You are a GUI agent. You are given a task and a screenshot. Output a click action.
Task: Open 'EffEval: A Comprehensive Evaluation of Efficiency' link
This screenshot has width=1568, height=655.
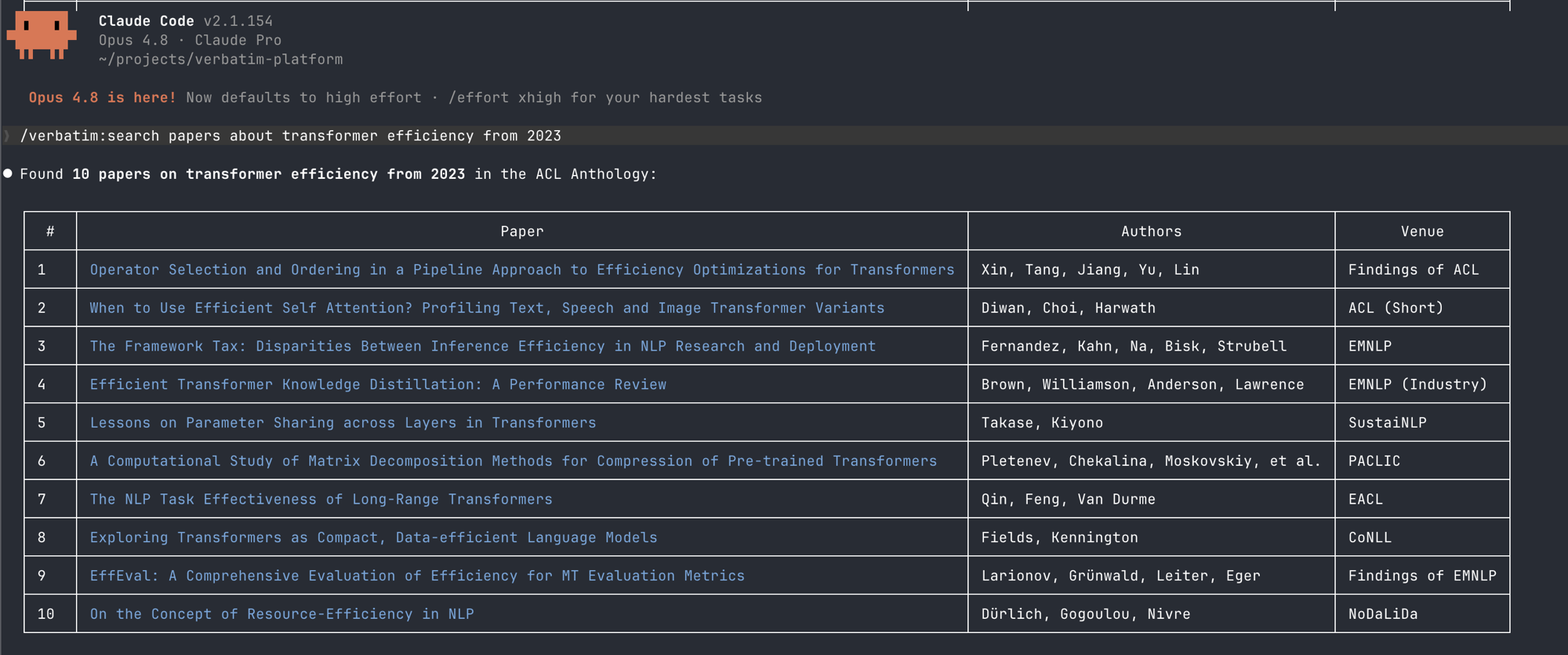point(417,576)
